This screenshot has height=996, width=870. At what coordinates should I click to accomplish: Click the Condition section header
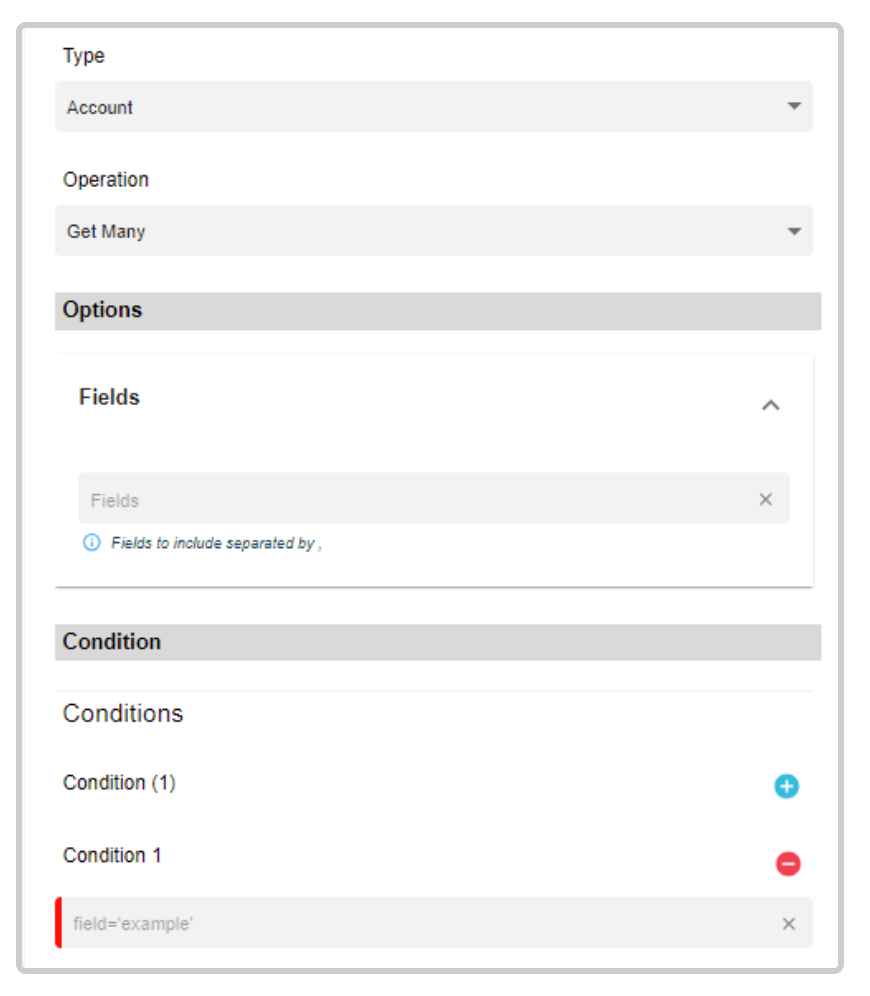(438, 642)
